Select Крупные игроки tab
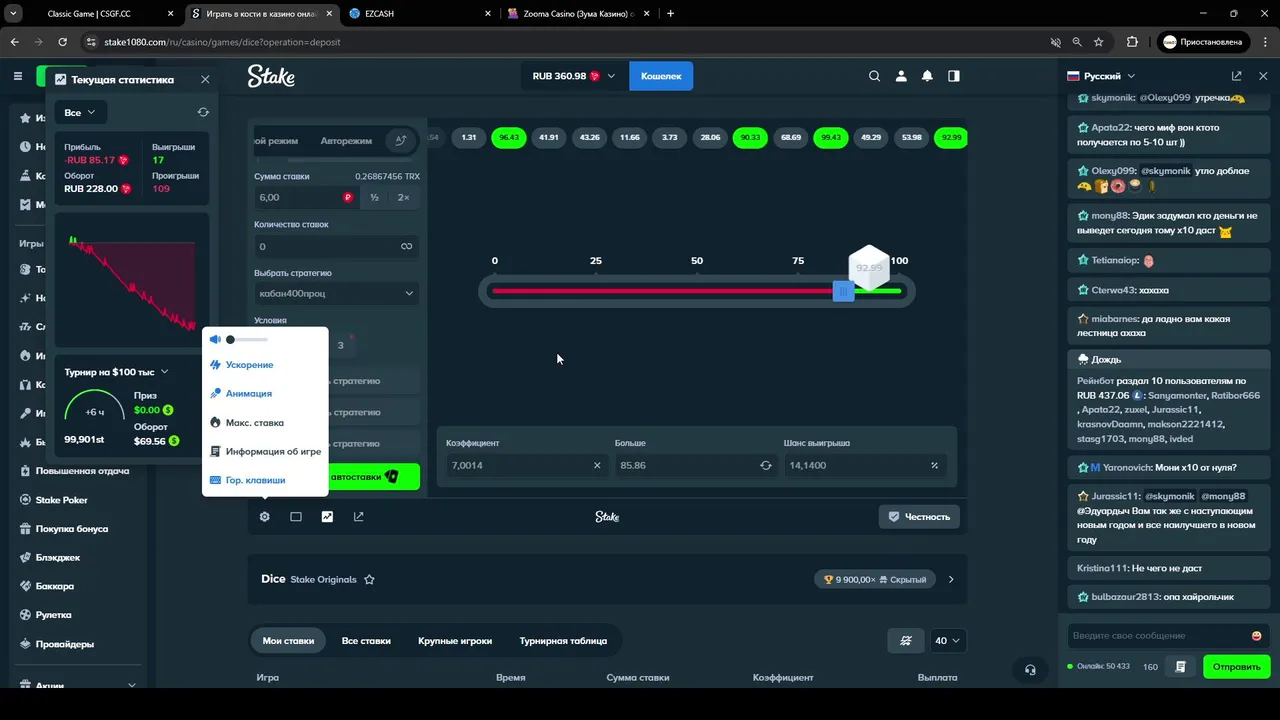 point(455,641)
